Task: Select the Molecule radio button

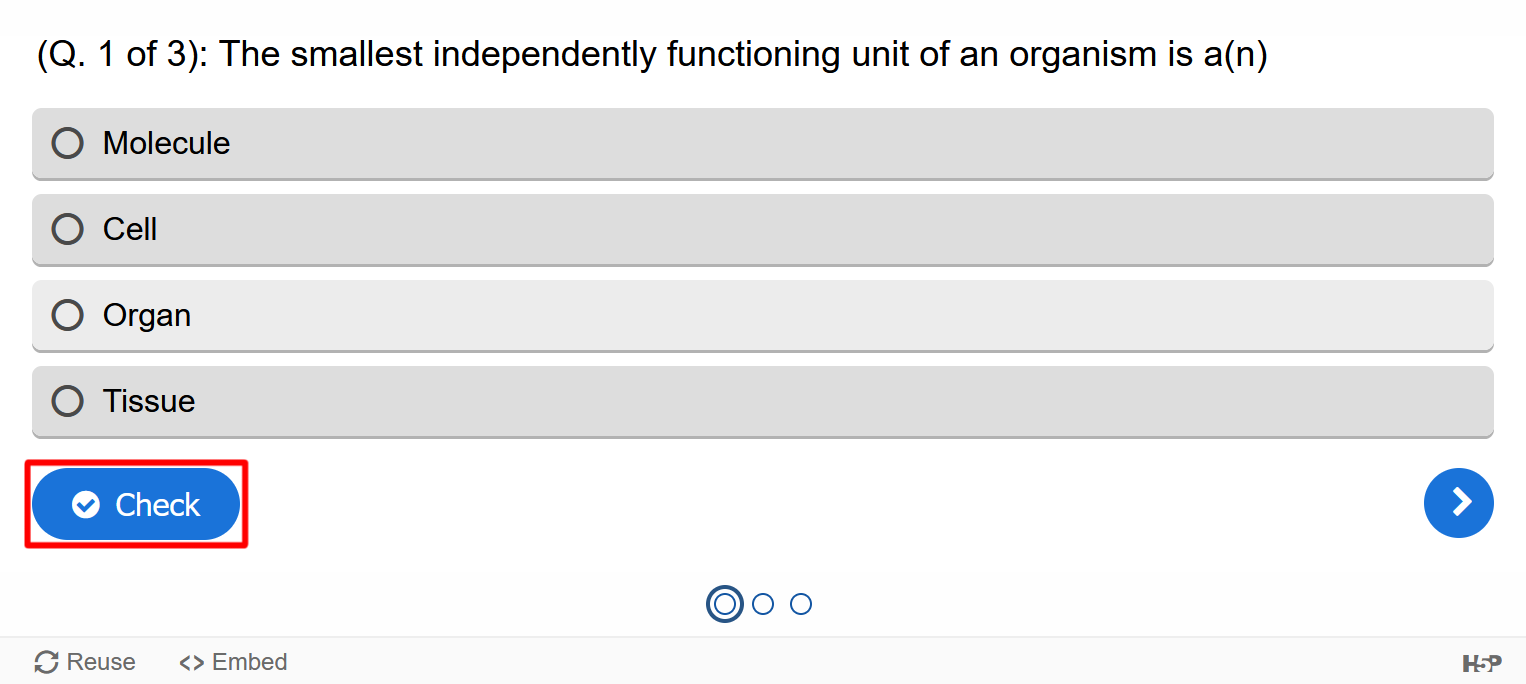Action: 67,143
